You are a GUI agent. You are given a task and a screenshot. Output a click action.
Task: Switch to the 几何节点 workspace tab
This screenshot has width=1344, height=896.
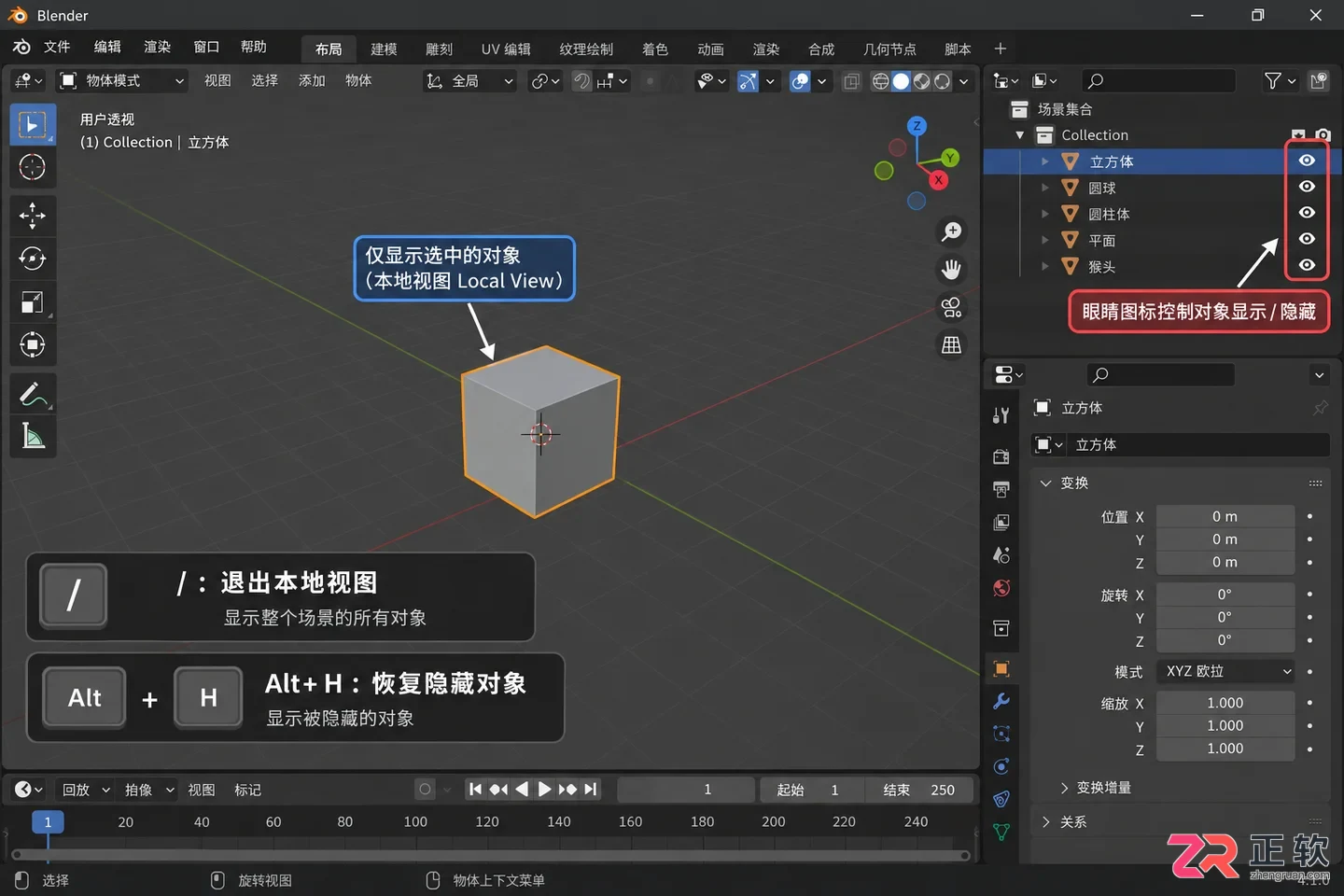tap(889, 49)
